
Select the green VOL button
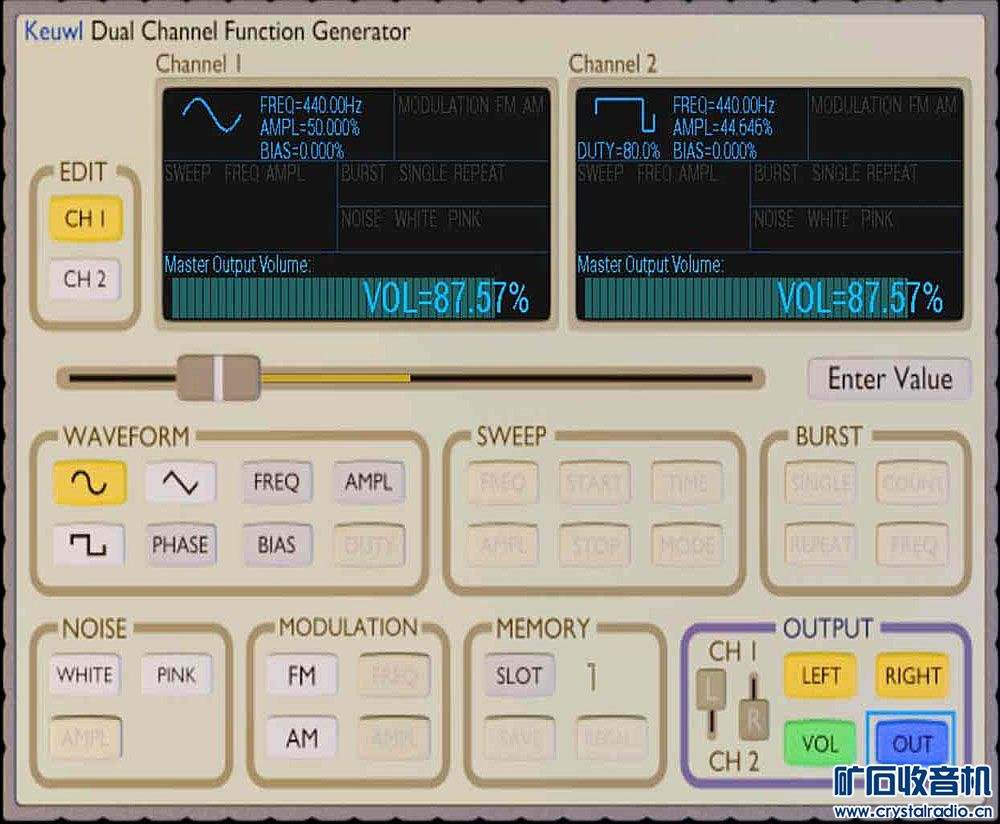tap(820, 743)
